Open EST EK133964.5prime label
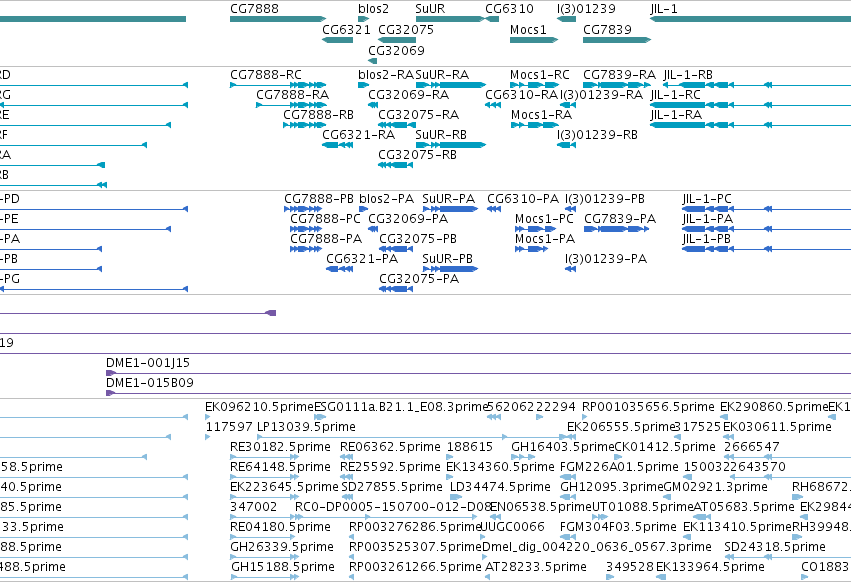 tap(710, 567)
